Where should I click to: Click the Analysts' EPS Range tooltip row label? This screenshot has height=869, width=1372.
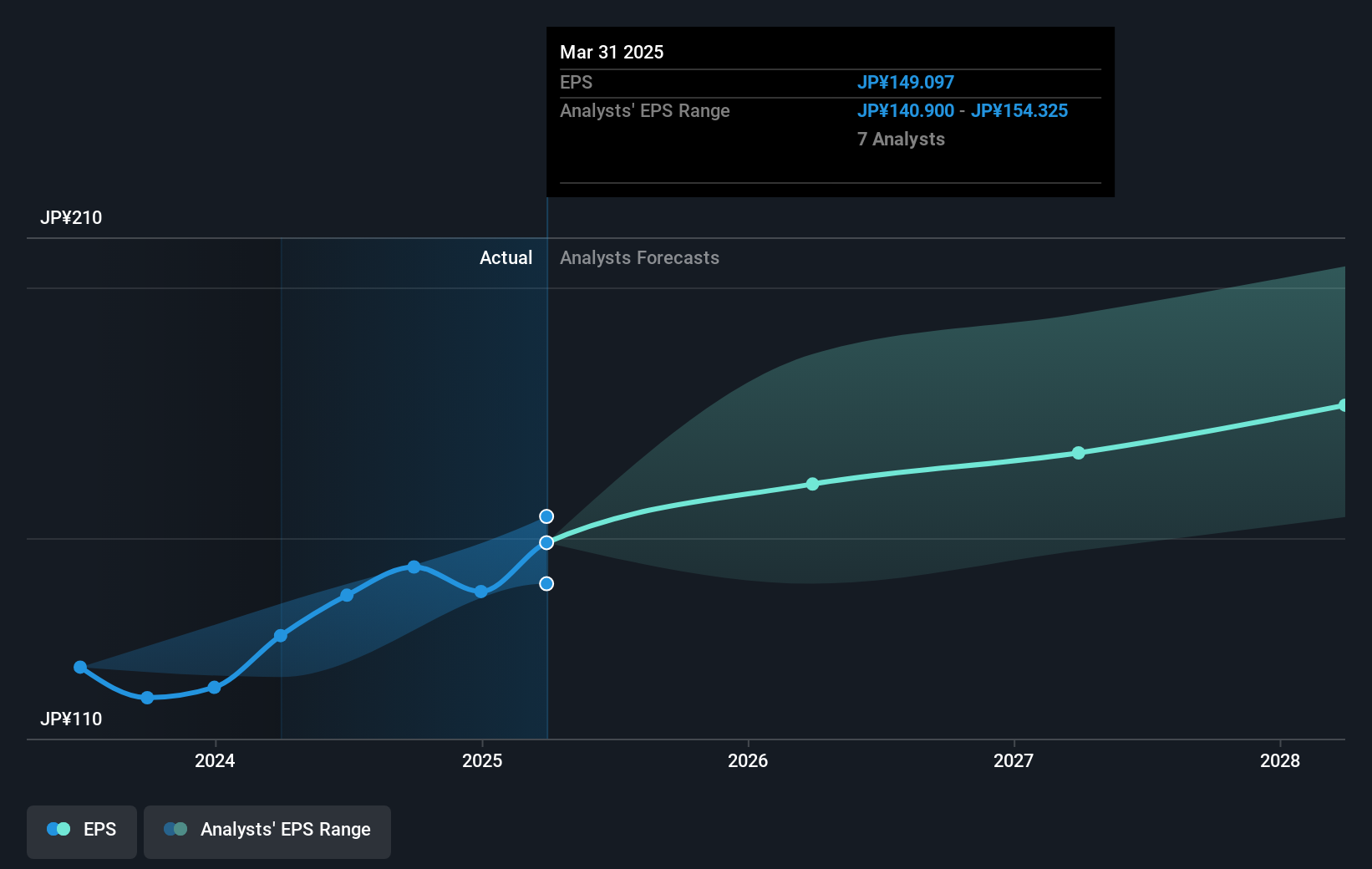644,110
